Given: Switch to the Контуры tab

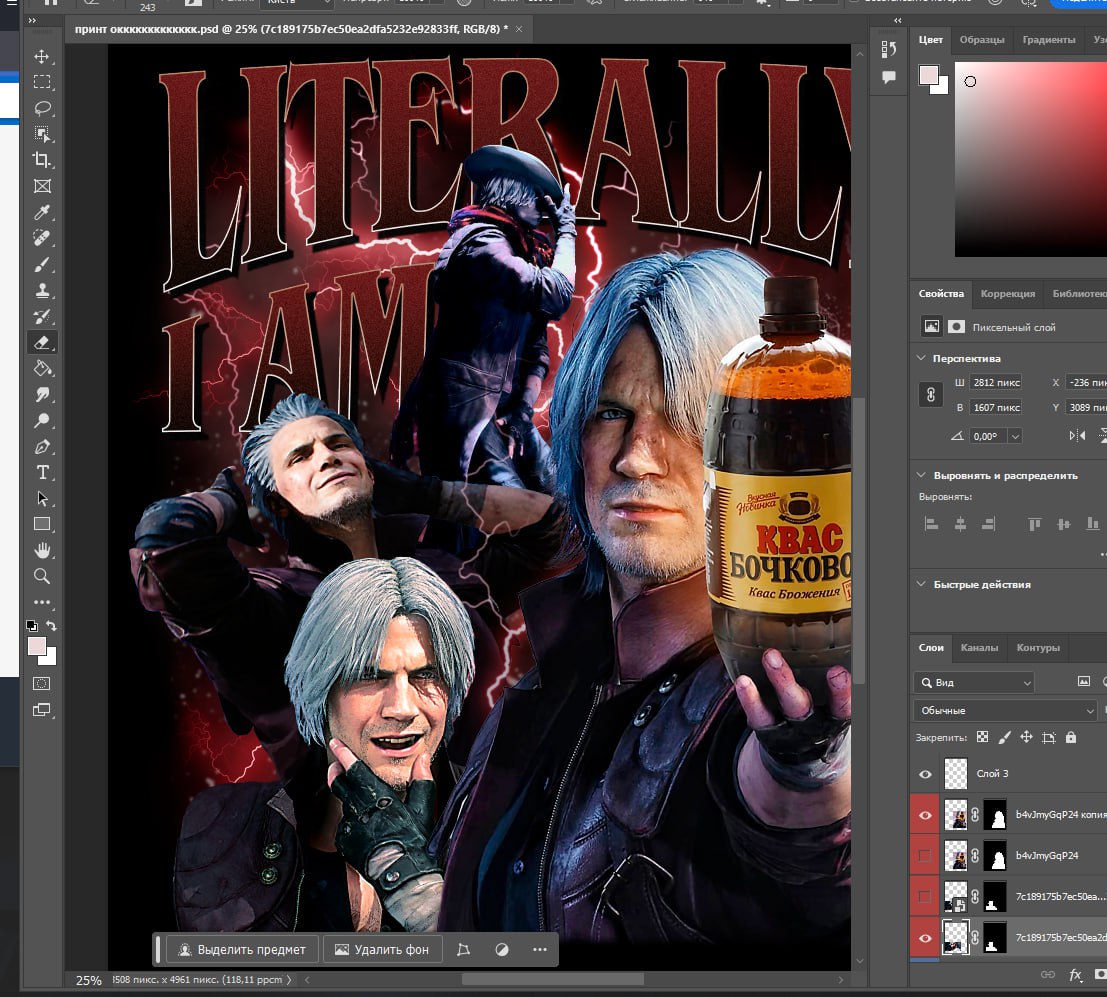Looking at the screenshot, I should tap(1038, 647).
